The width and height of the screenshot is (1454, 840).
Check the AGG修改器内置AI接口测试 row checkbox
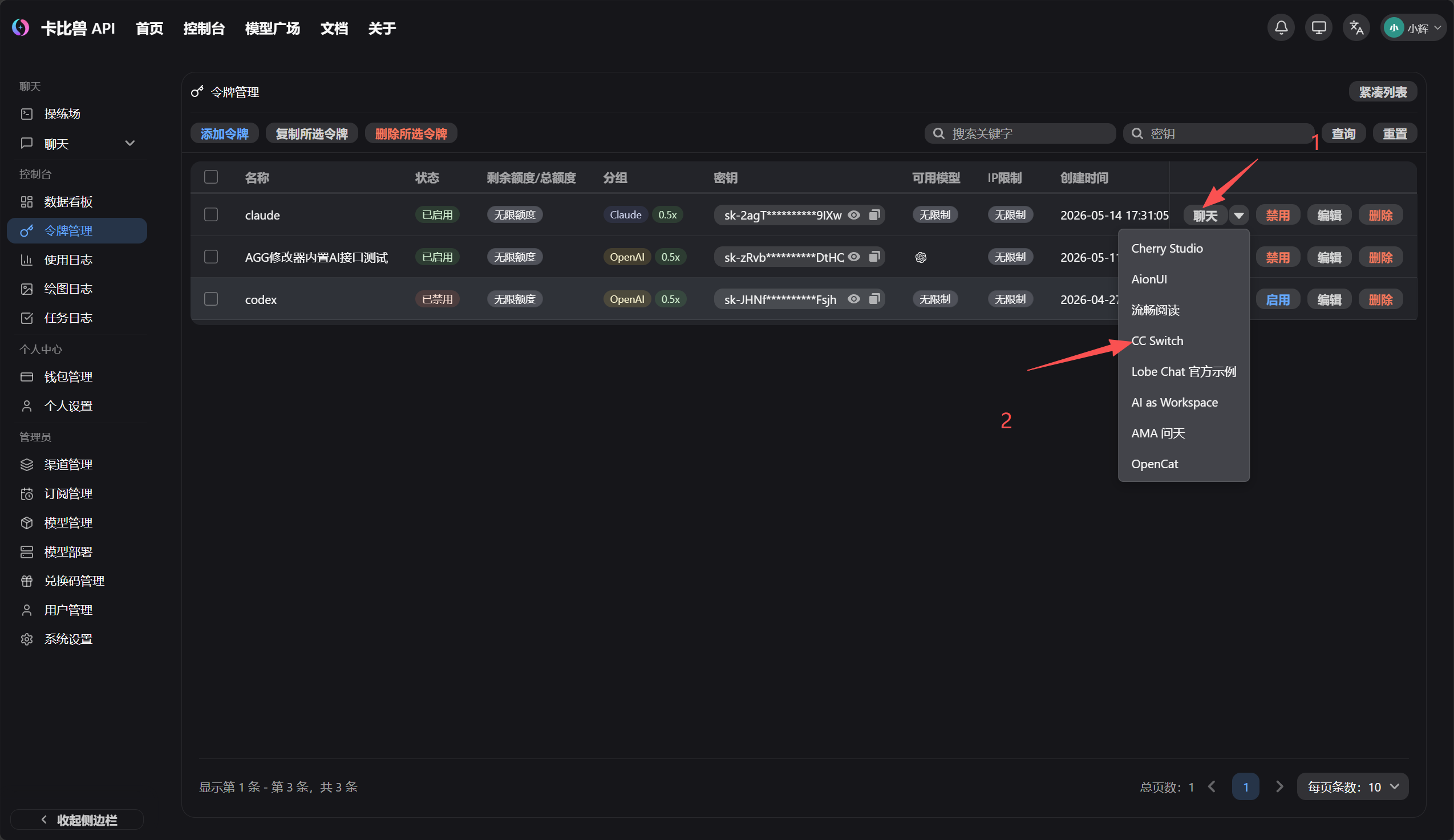pos(211,257)
